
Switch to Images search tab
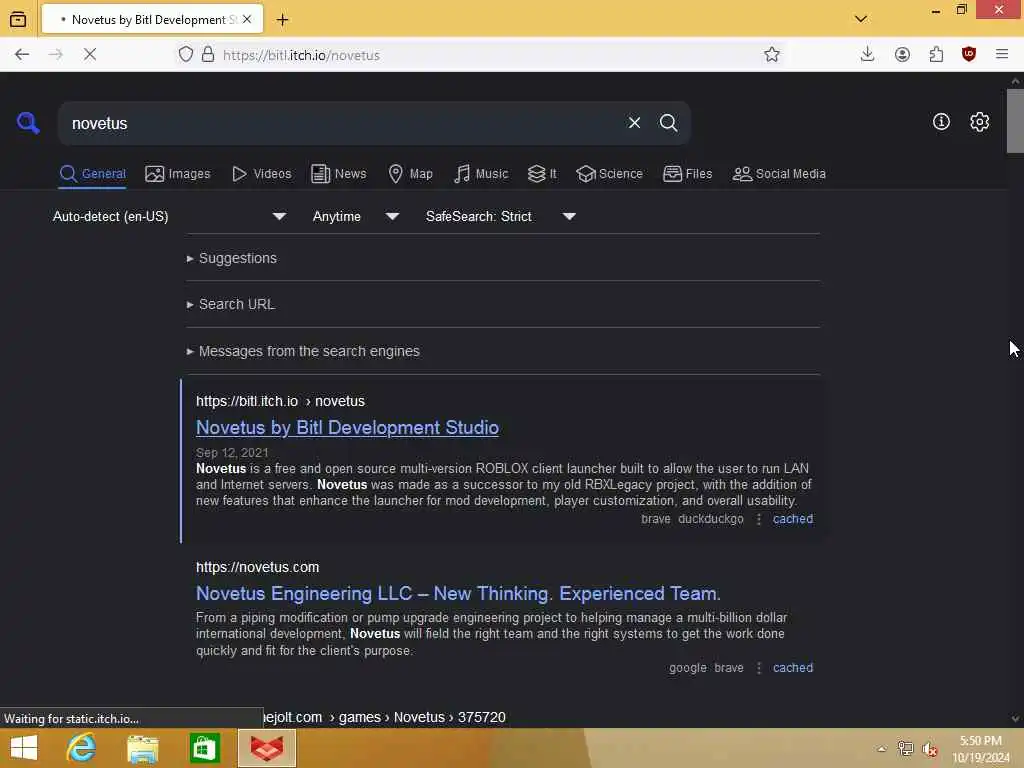[x=178, y=174]
